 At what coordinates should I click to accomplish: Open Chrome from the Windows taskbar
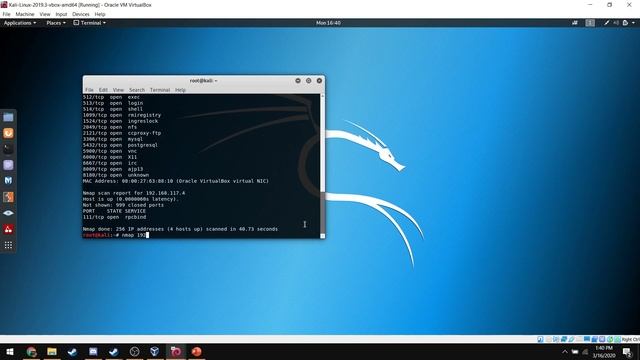coord(31,352)
